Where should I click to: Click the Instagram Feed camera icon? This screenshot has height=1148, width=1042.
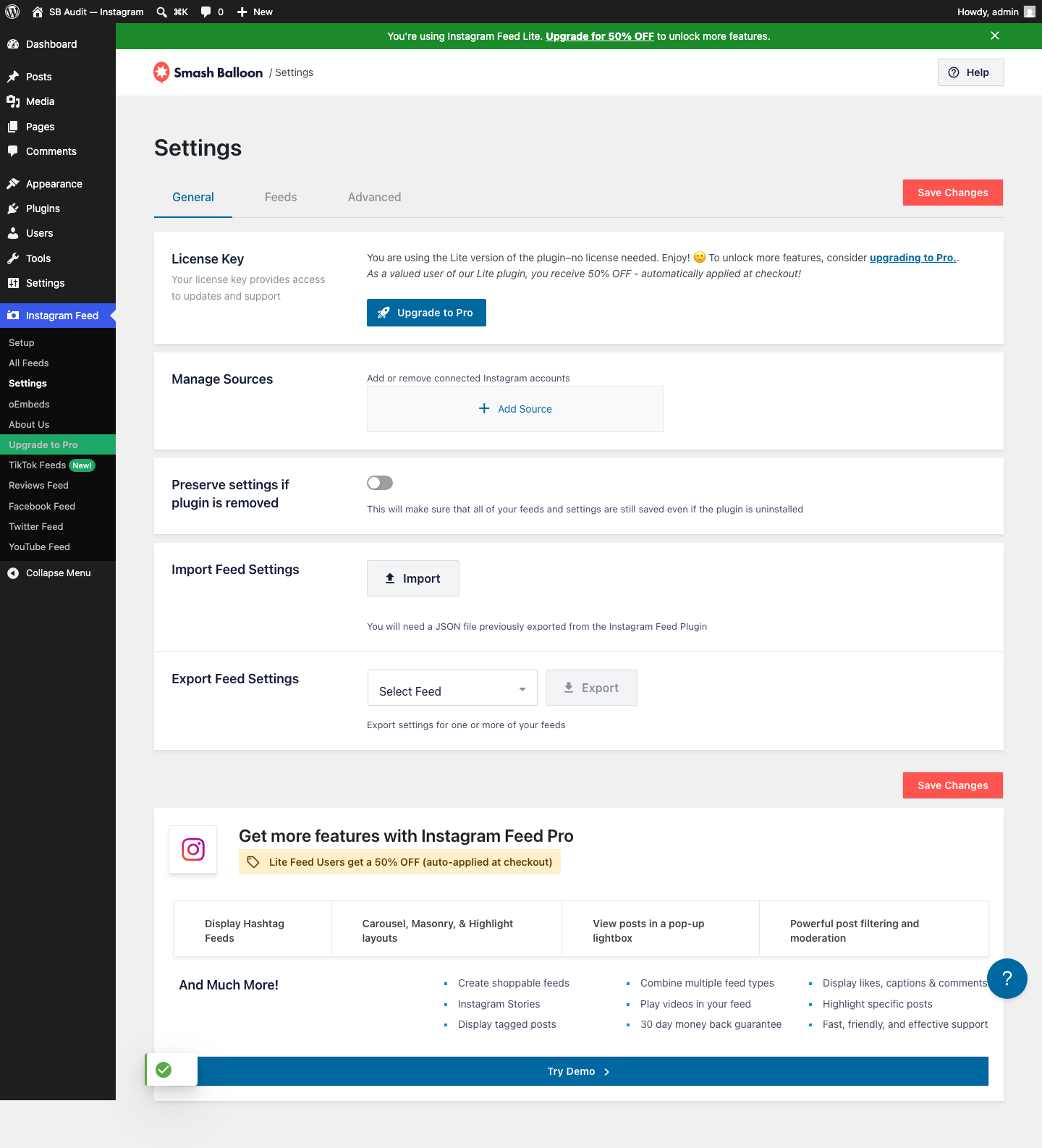click(13, 316)
